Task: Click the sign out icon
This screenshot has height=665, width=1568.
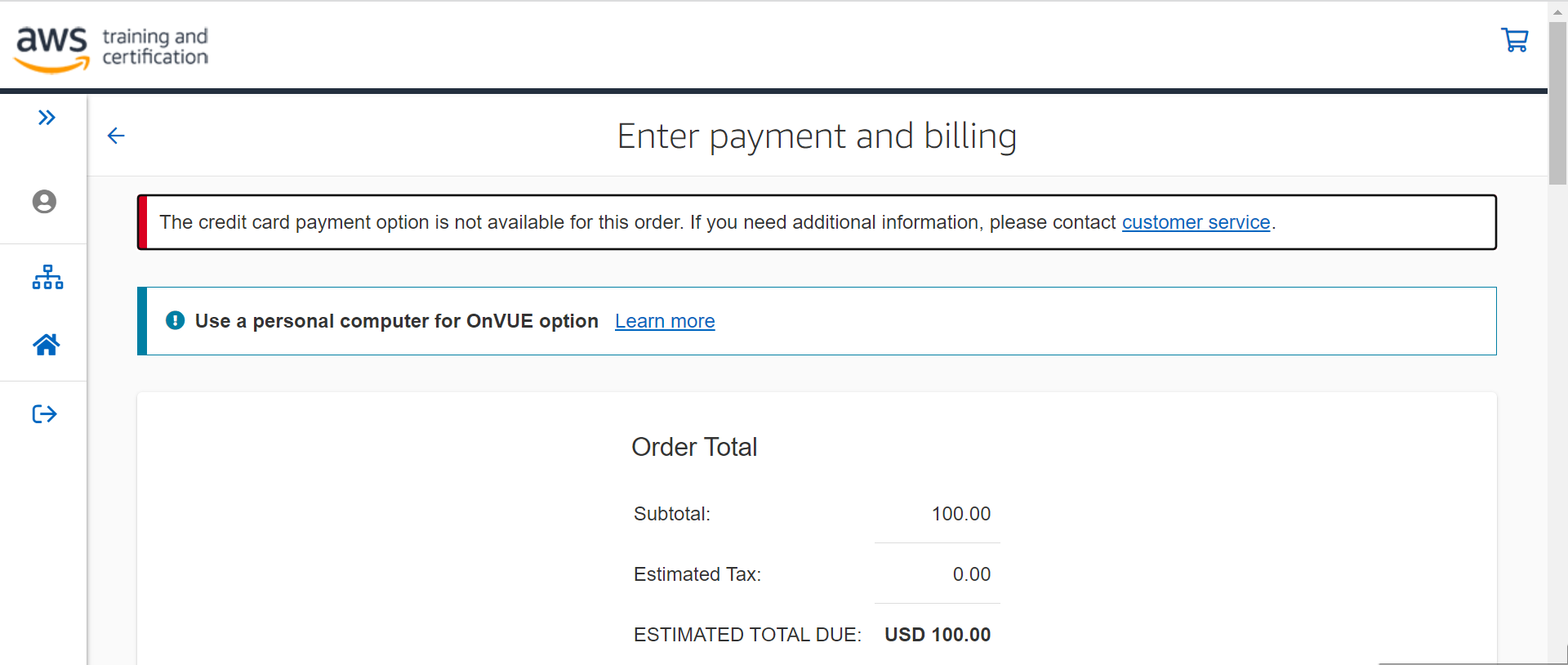Action: pos(45,414)
